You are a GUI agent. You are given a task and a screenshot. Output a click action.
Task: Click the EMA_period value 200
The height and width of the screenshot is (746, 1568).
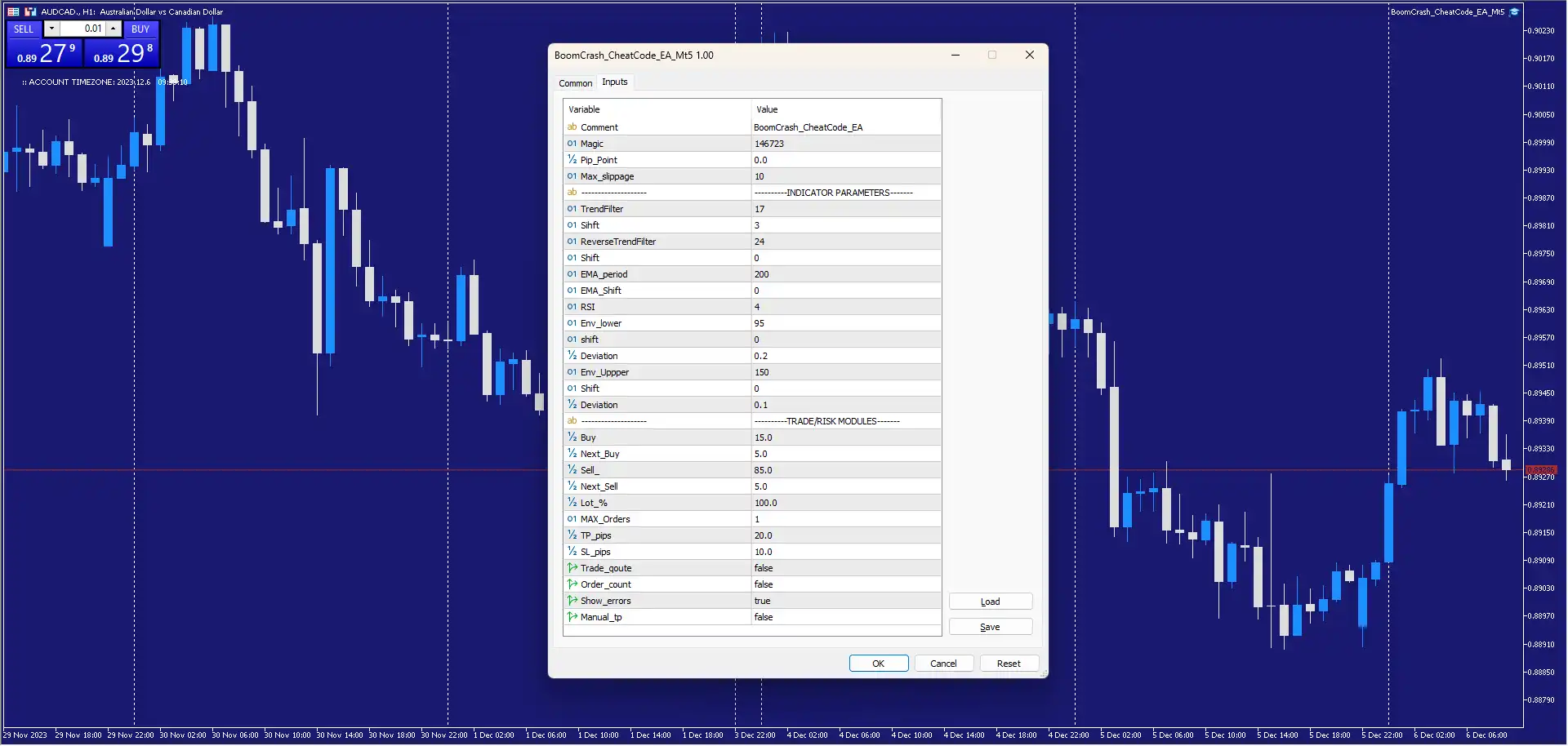pyautogui.click(x=845, y=274)
